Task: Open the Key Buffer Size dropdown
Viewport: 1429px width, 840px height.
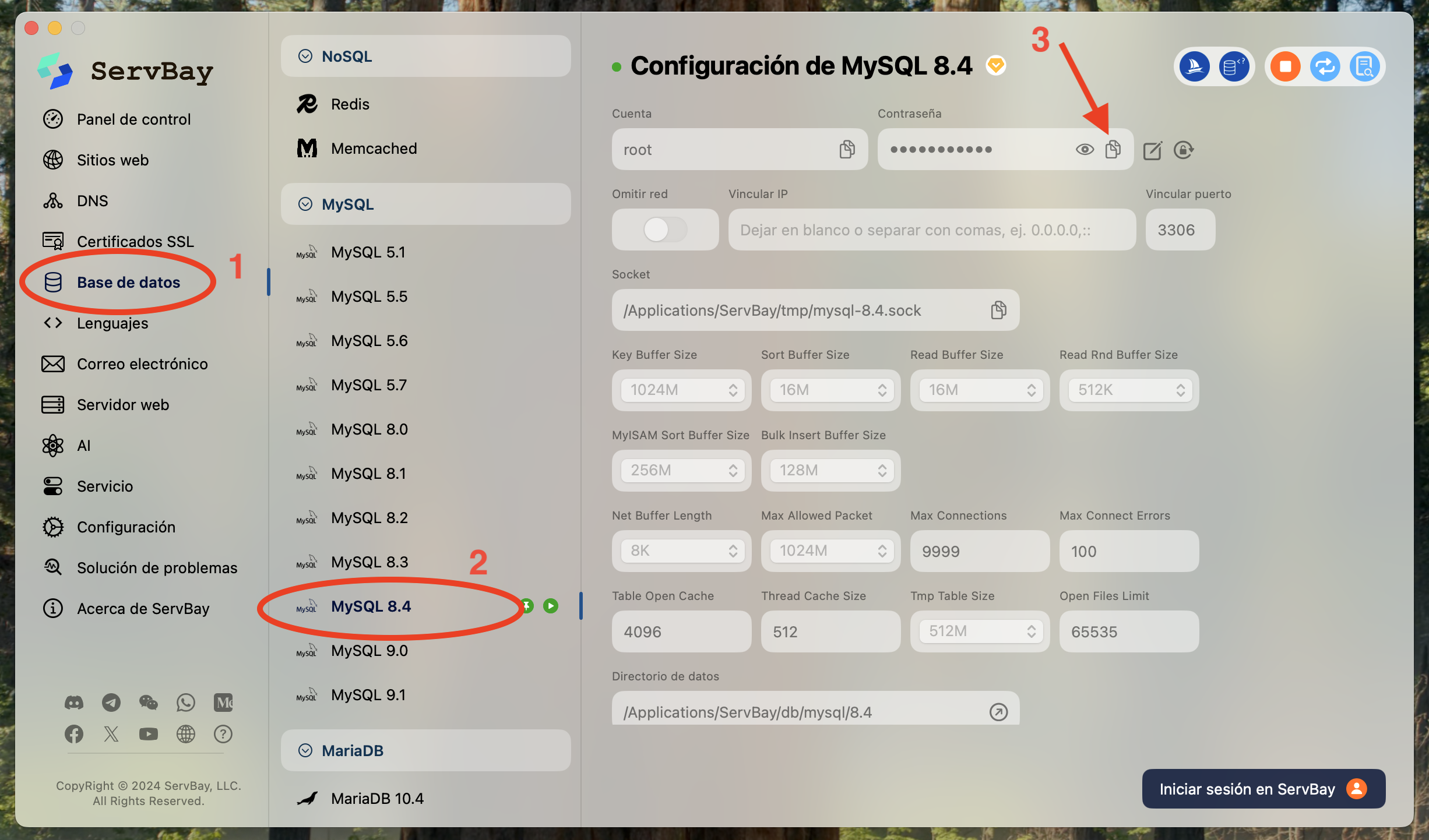Action: [x=682, y=390]
